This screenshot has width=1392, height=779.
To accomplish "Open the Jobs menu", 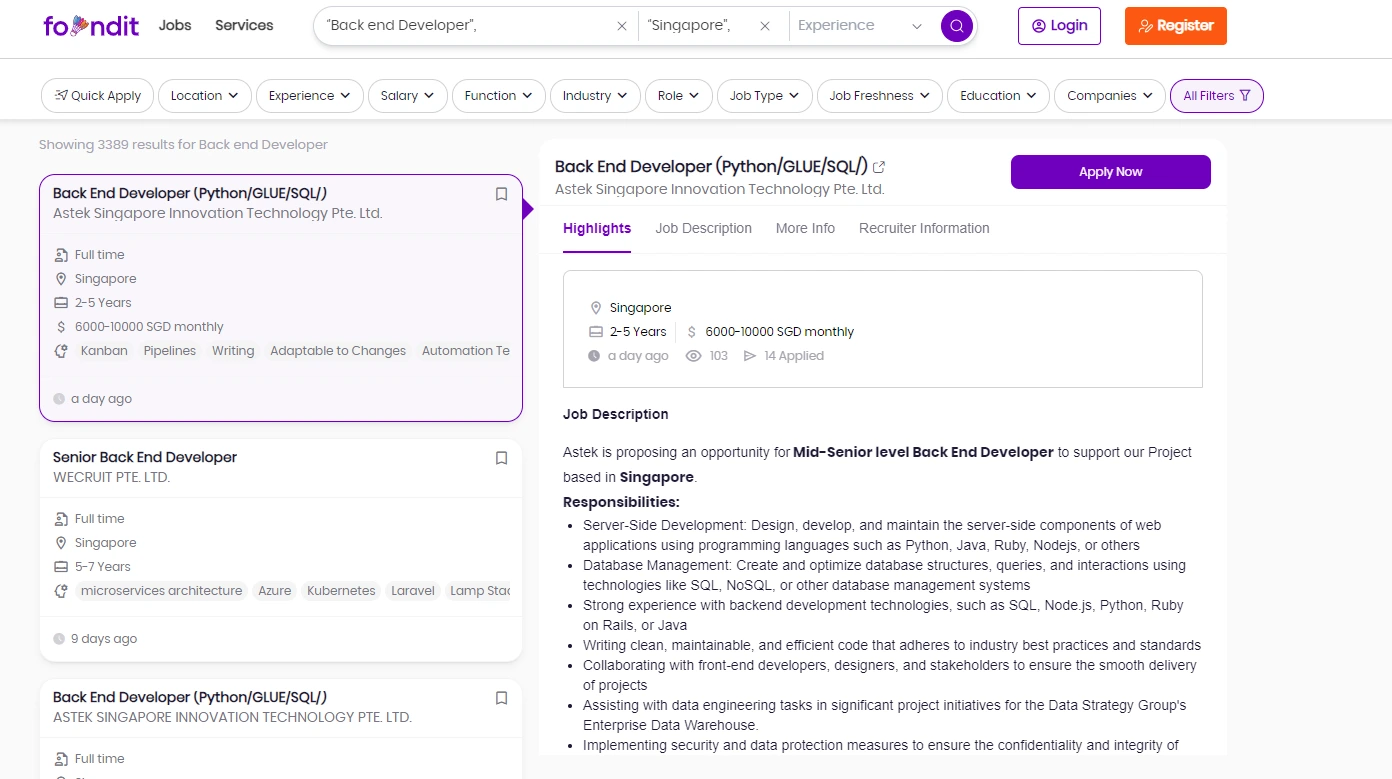I will 175,25.
